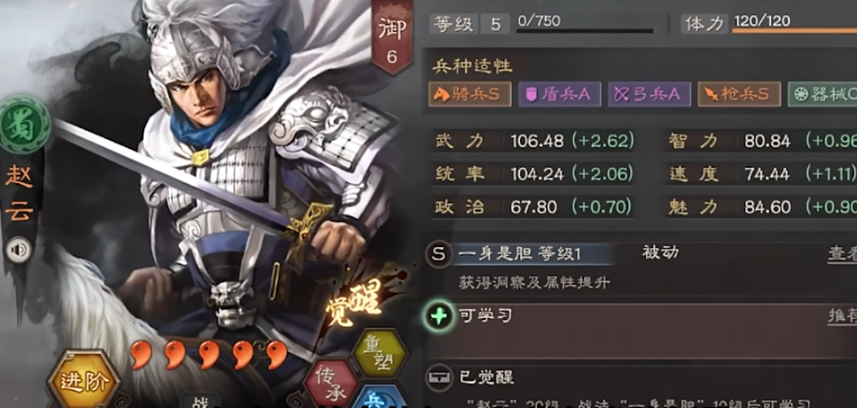Select the 枪兵S spearman aptitude tag
The image size is (857, 409).
pyautogui.click(x=739, y=95)
